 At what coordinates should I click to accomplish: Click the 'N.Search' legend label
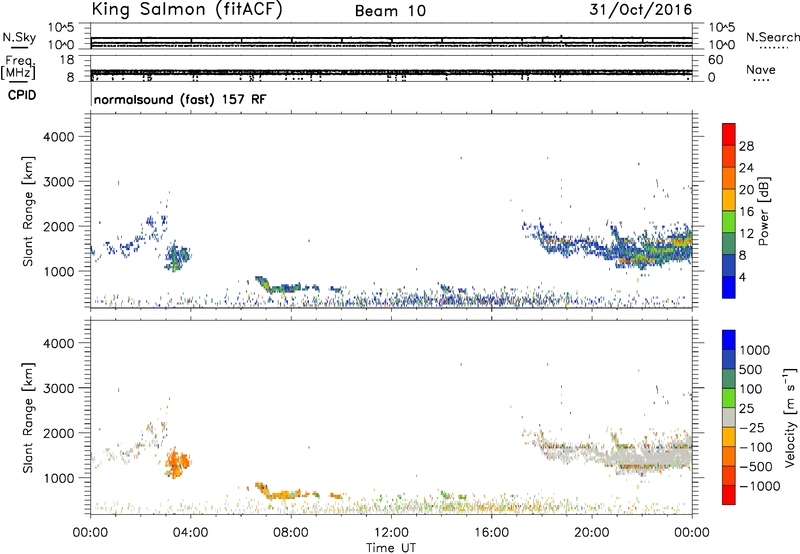[x=773, y=37]
